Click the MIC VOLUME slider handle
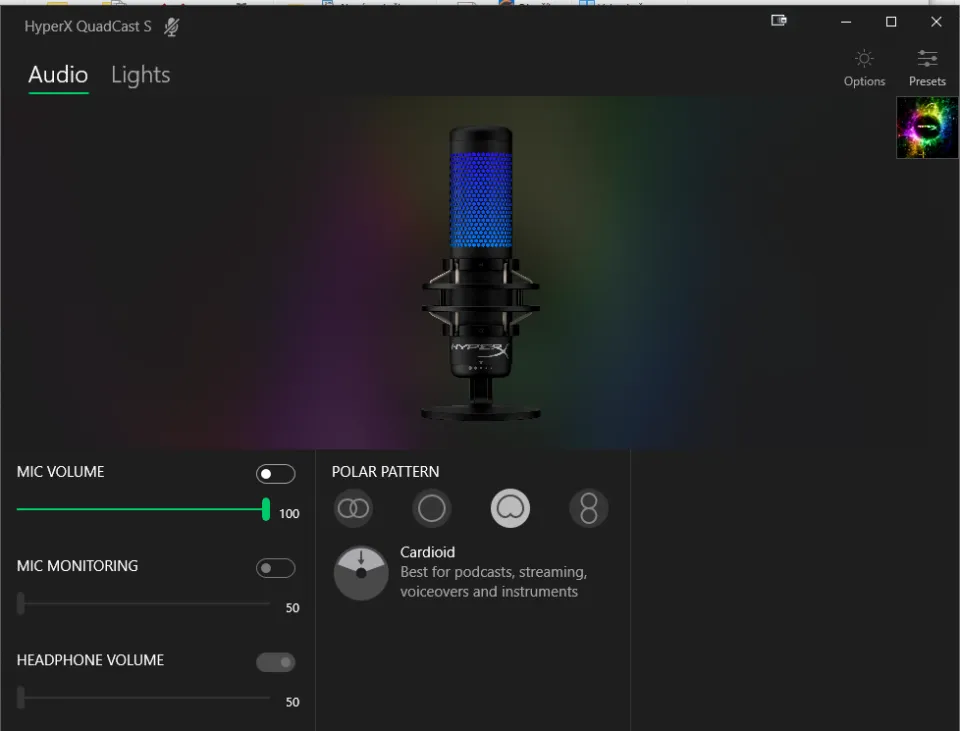The image size is (960, 731). (x=266, y=509)
